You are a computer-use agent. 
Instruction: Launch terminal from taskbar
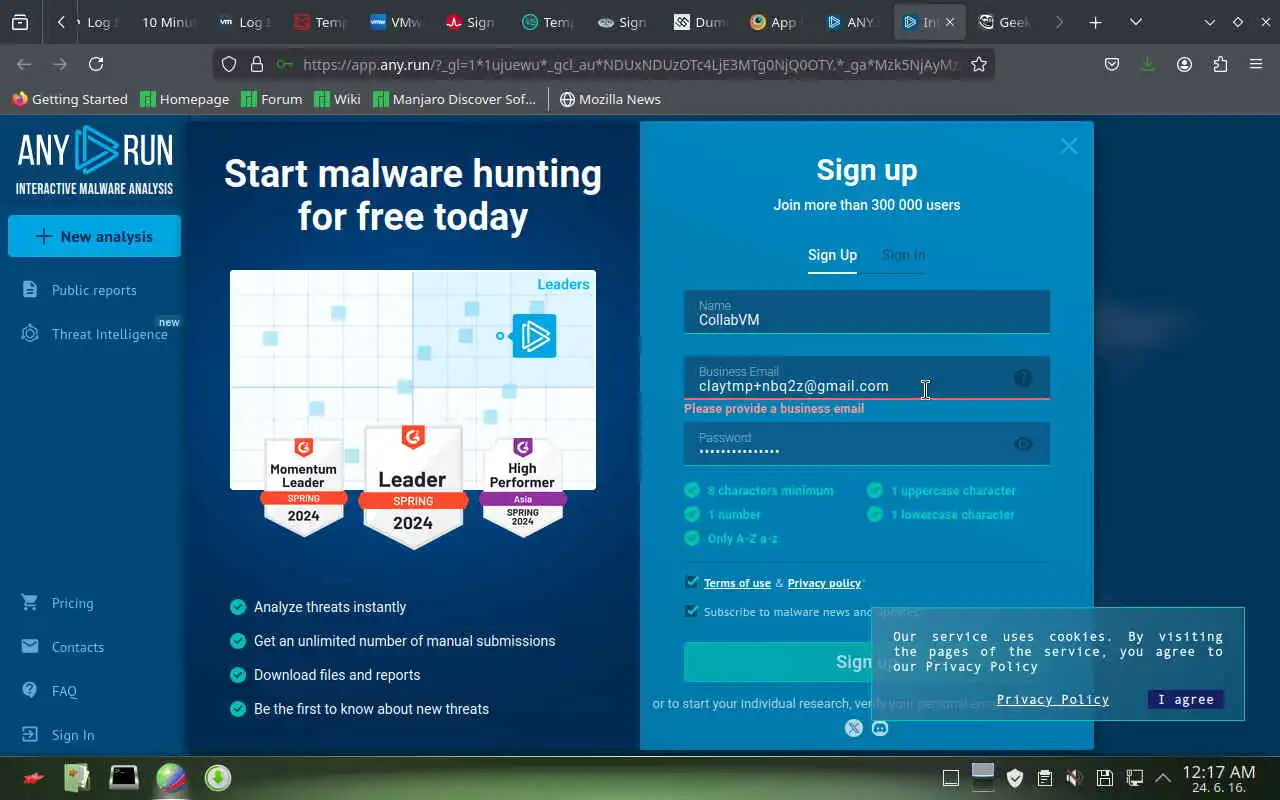pyautogui.click(x=124, y=777)
